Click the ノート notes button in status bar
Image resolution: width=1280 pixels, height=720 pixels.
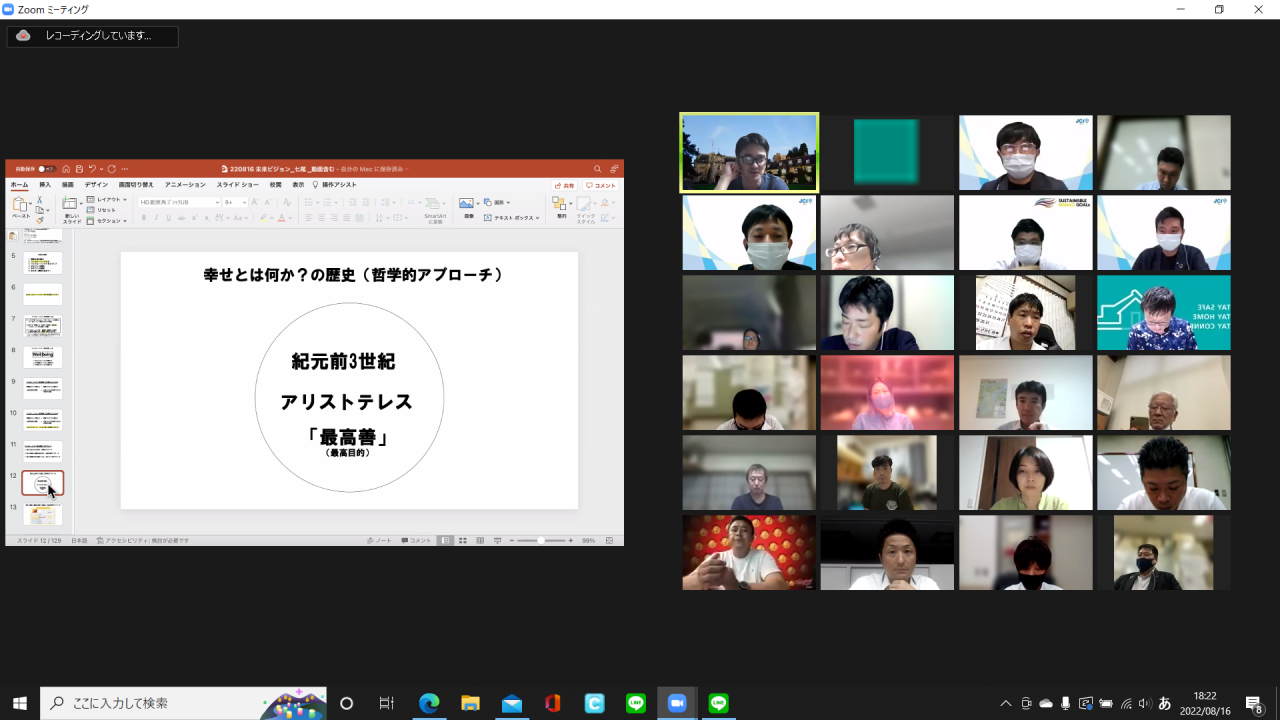point(379,540)
